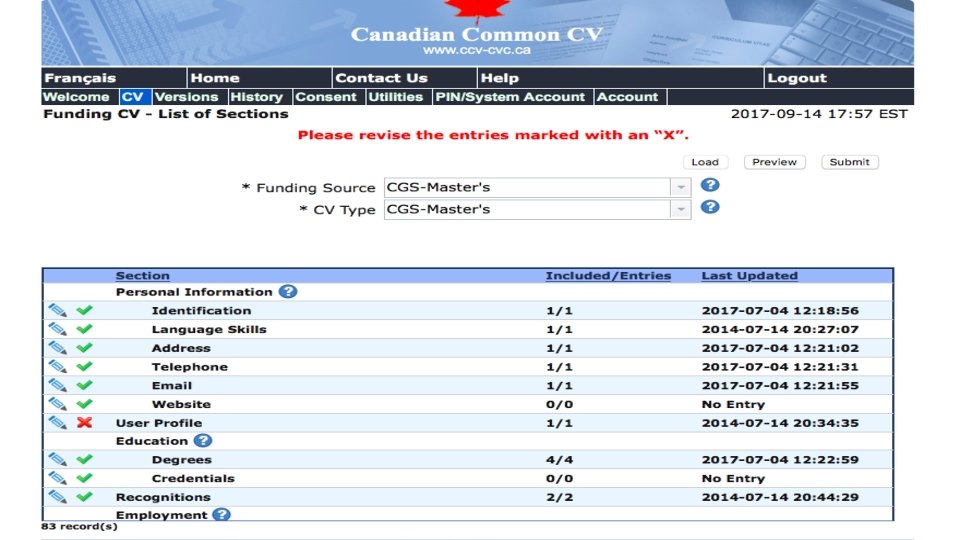Sort by Last Updated column header
Screen dimensions: 960x540
(x=749, y=276)
